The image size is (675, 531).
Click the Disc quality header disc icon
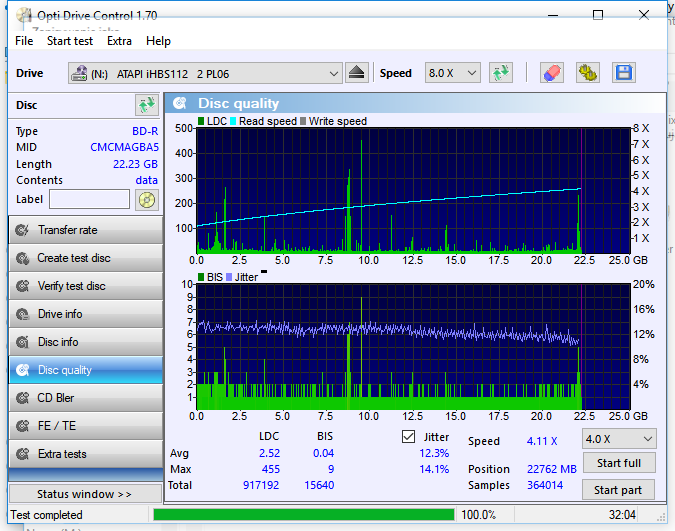tap(180, 103)
